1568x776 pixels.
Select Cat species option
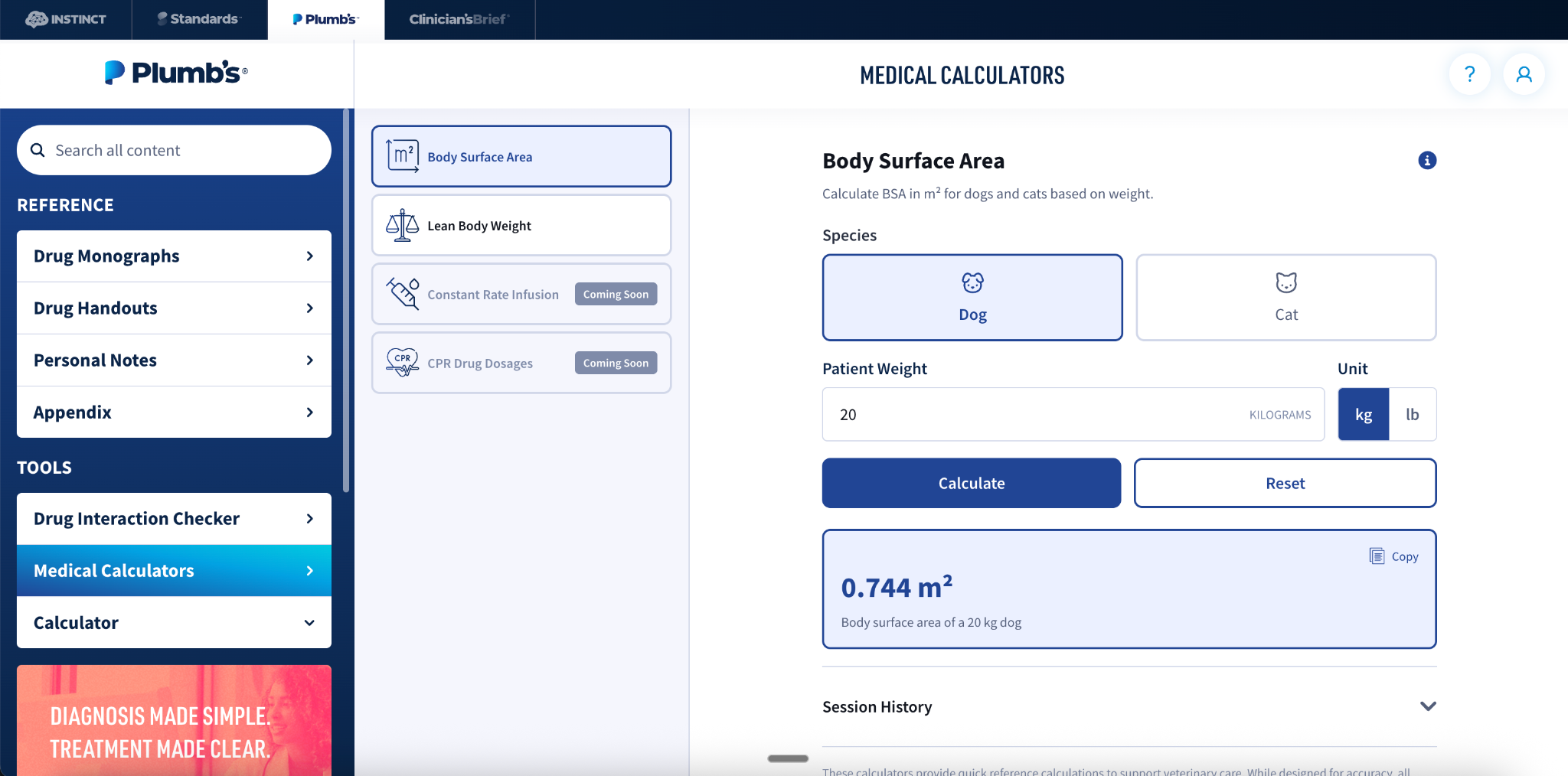[1286, 298]
